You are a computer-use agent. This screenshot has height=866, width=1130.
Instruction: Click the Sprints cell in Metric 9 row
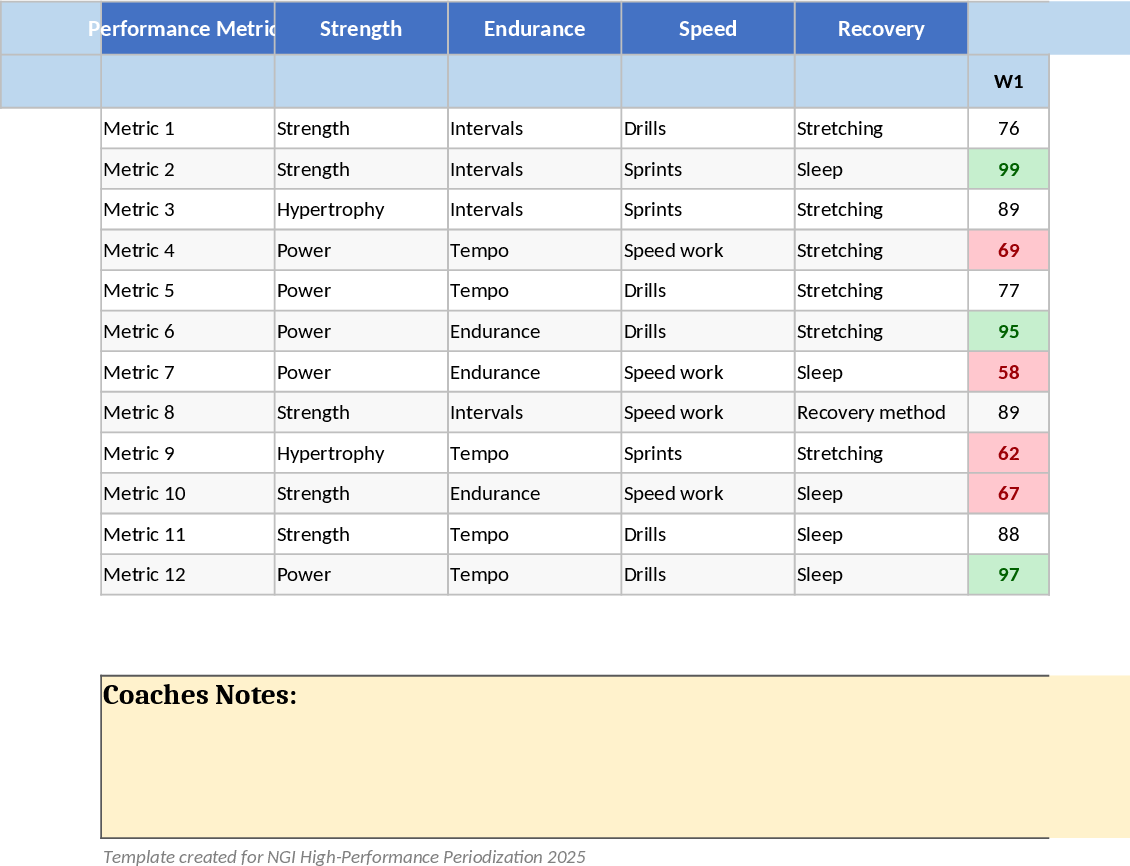click(x=653, y=454)
